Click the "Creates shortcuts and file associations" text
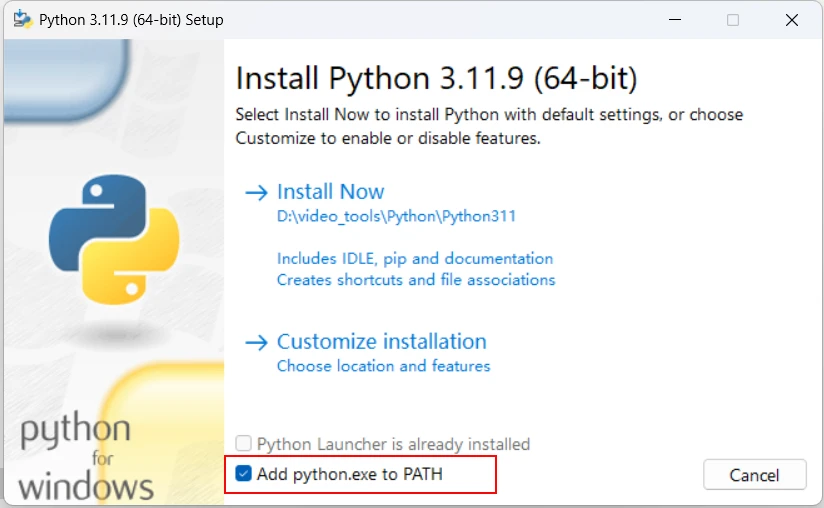824x508 pixels. 415,280
